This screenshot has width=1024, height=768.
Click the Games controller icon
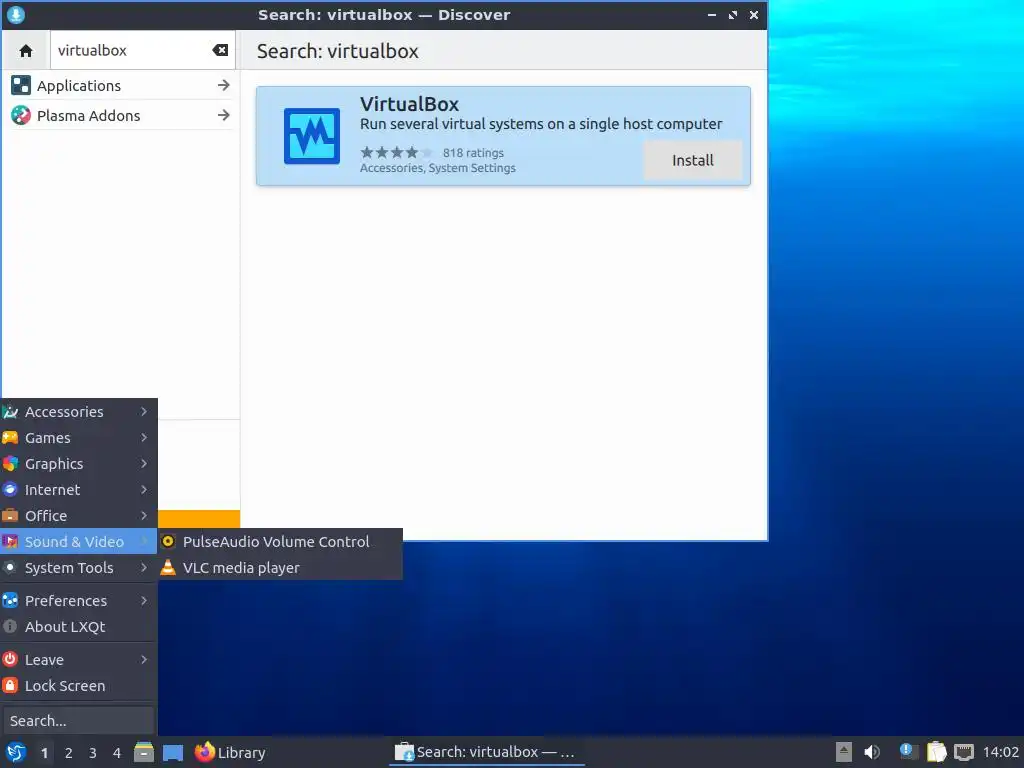pos(10,438)
